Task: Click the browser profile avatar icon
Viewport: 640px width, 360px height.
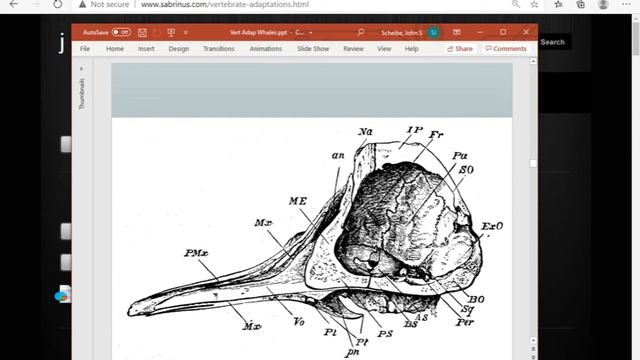Action: 603,4
